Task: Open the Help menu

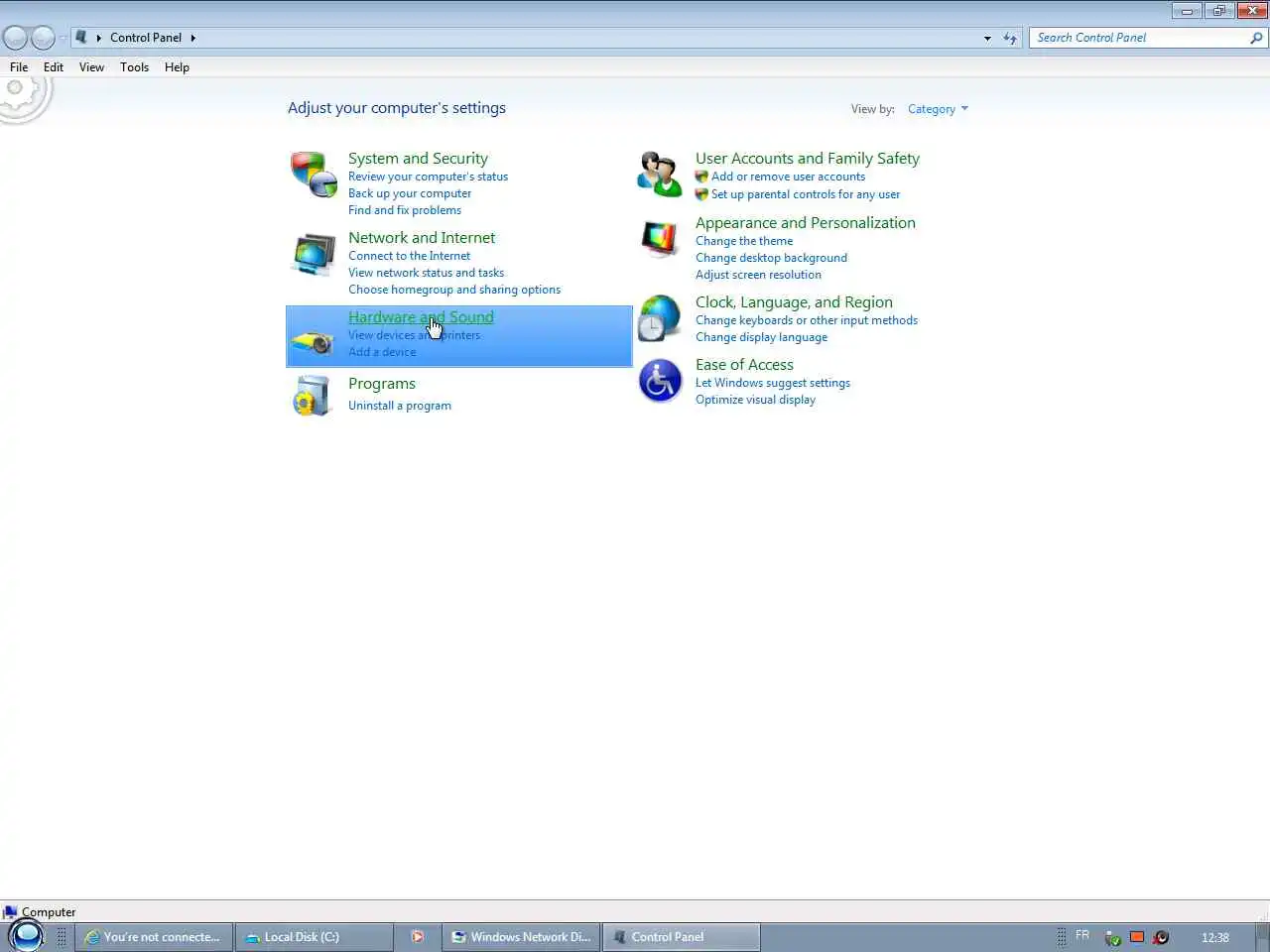Action: 177,67
